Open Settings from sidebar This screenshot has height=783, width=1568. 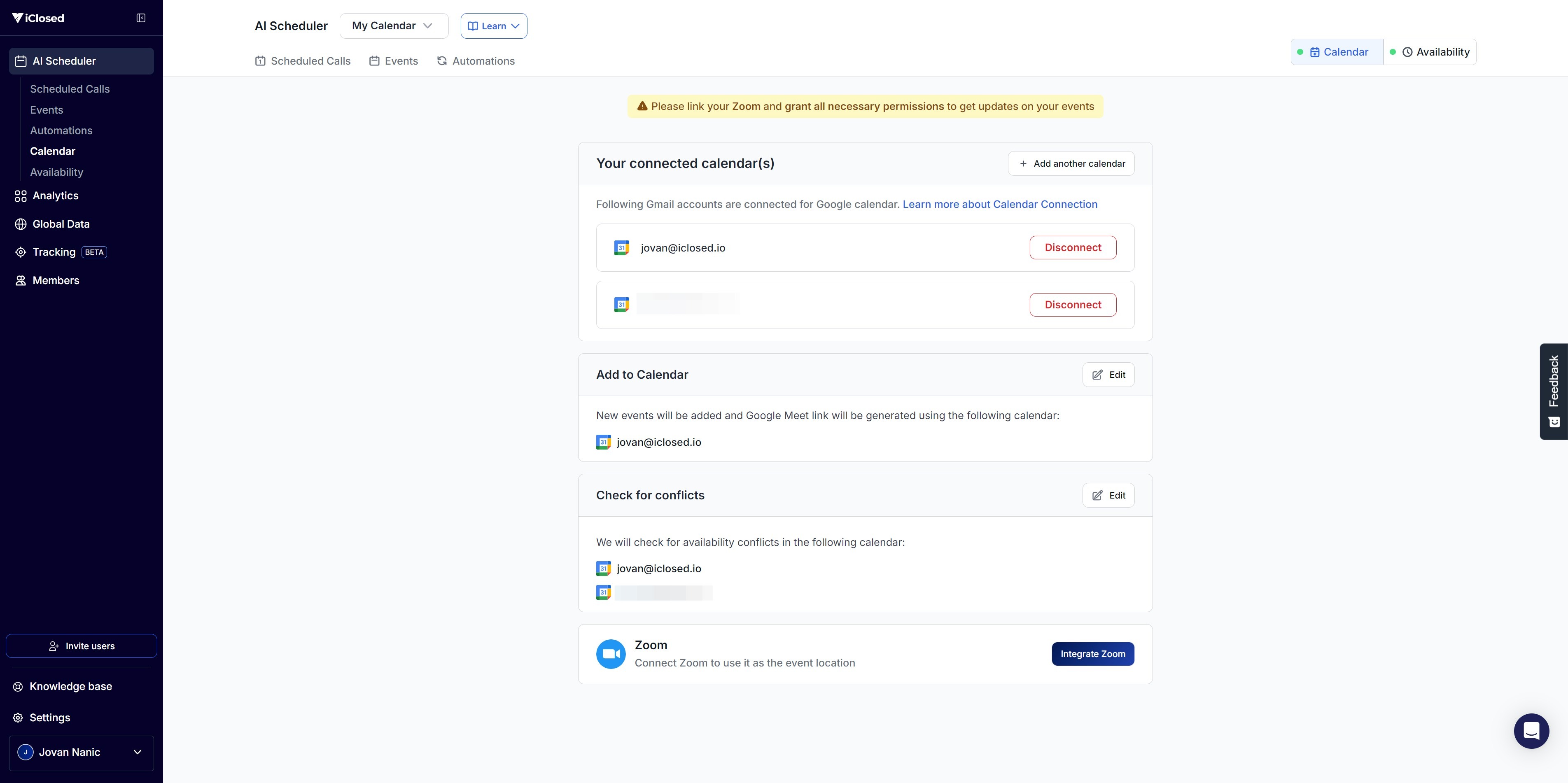coord(49,718)
